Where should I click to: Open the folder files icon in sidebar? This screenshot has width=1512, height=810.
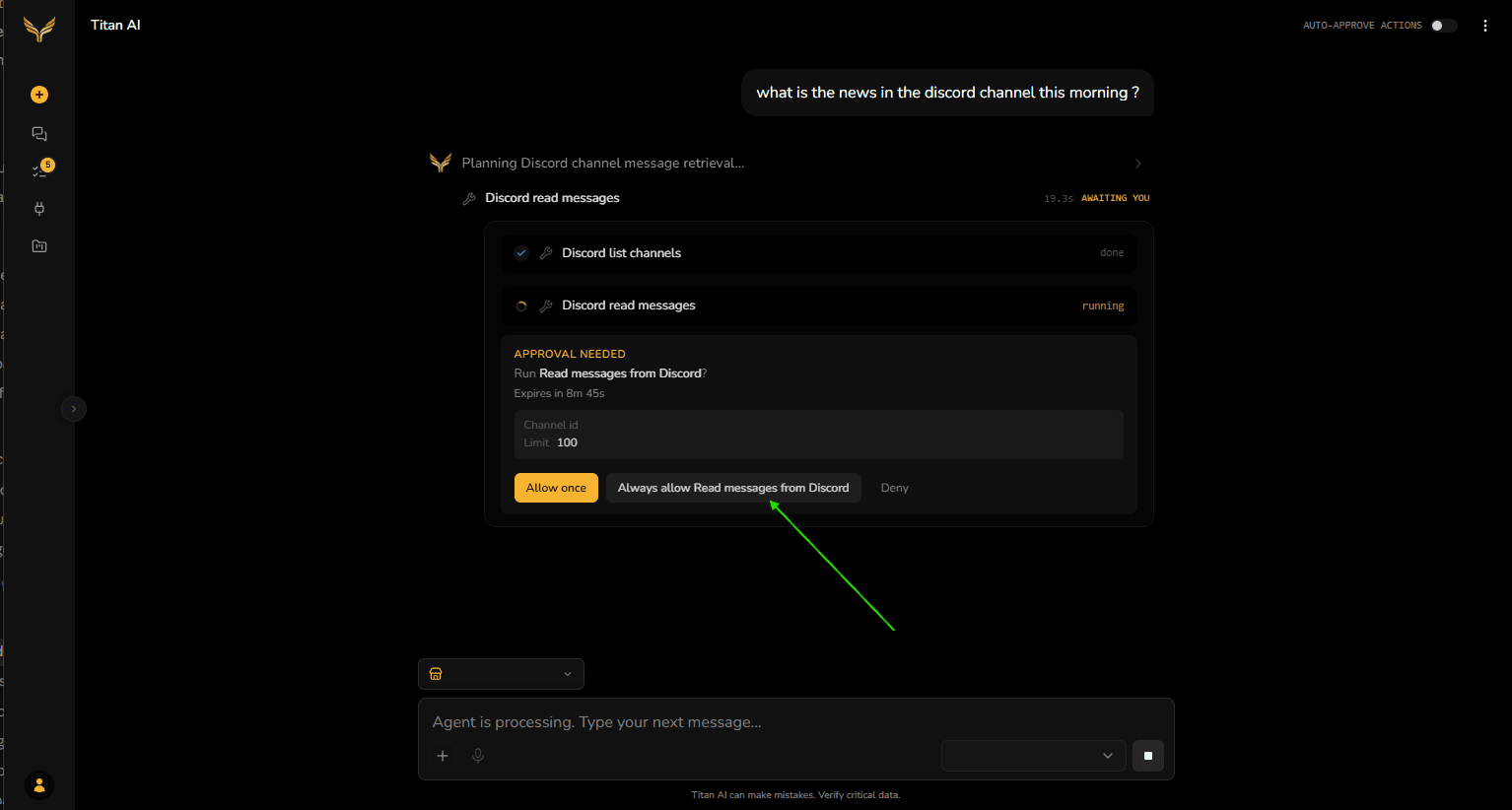point(39,246)
